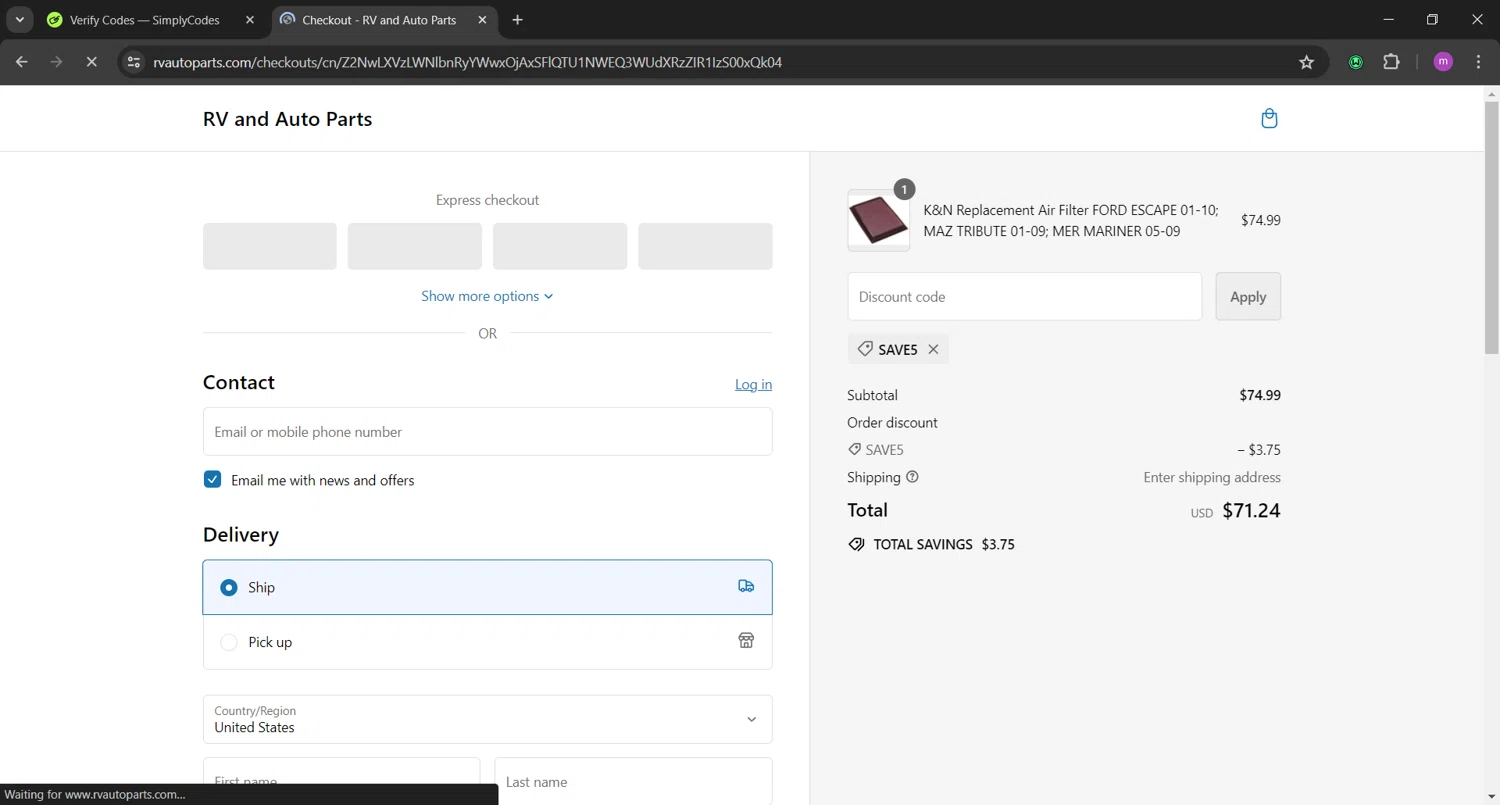Focus the Last name field
The width and height of the screenshot is (1500, 805).
tap(633, 781)
